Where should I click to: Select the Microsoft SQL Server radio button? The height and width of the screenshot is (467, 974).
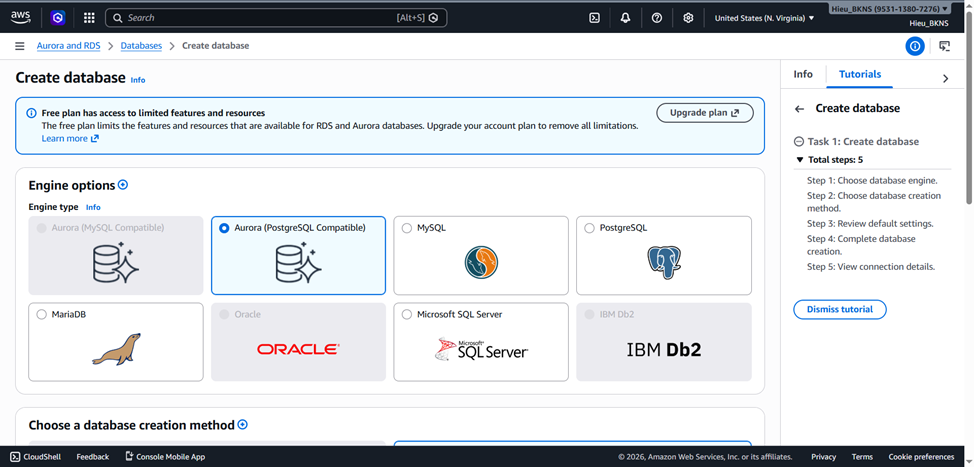407,314
